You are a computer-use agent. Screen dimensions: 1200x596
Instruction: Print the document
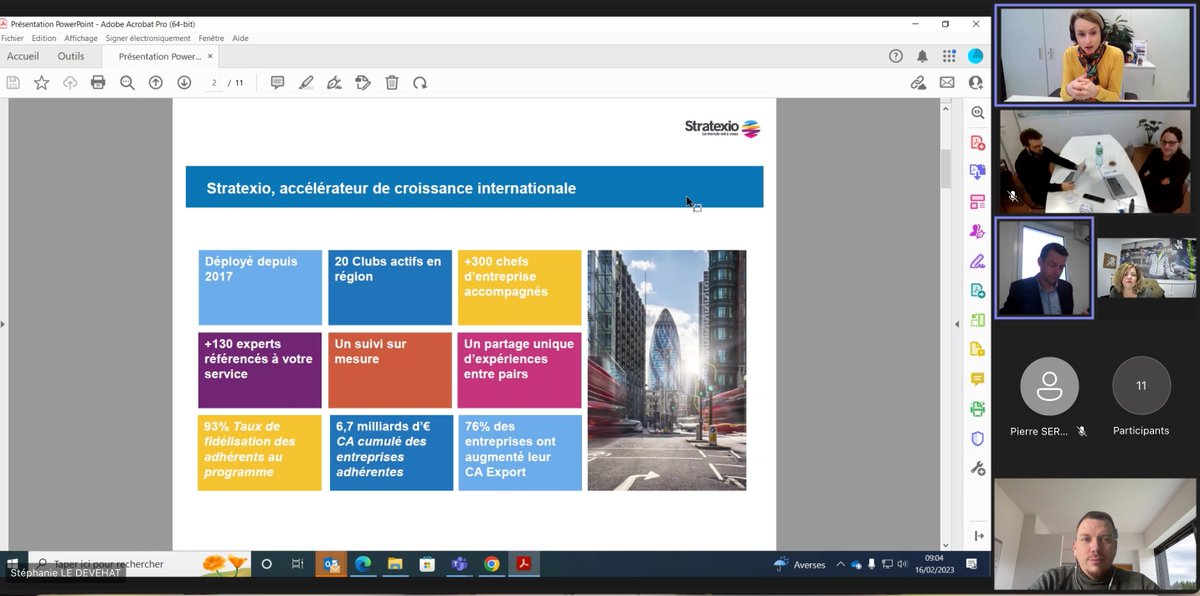pos(98,83)
